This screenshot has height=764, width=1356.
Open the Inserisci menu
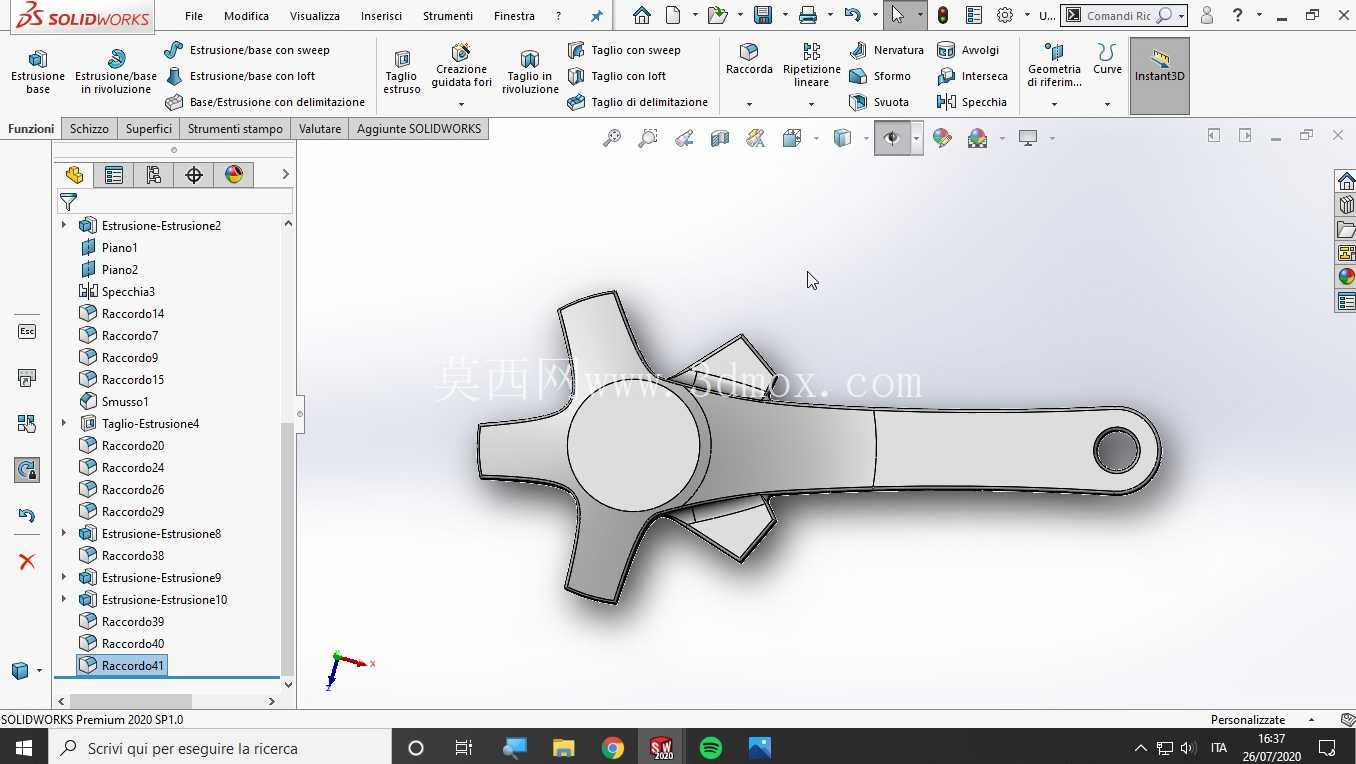[381, 16]
